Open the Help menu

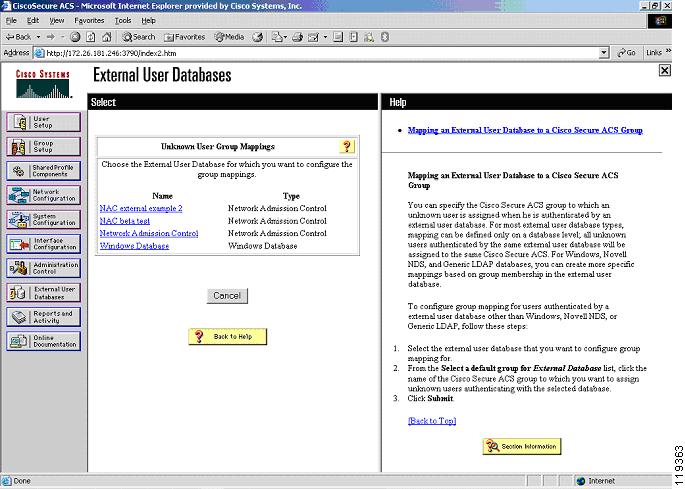[149, 21]
